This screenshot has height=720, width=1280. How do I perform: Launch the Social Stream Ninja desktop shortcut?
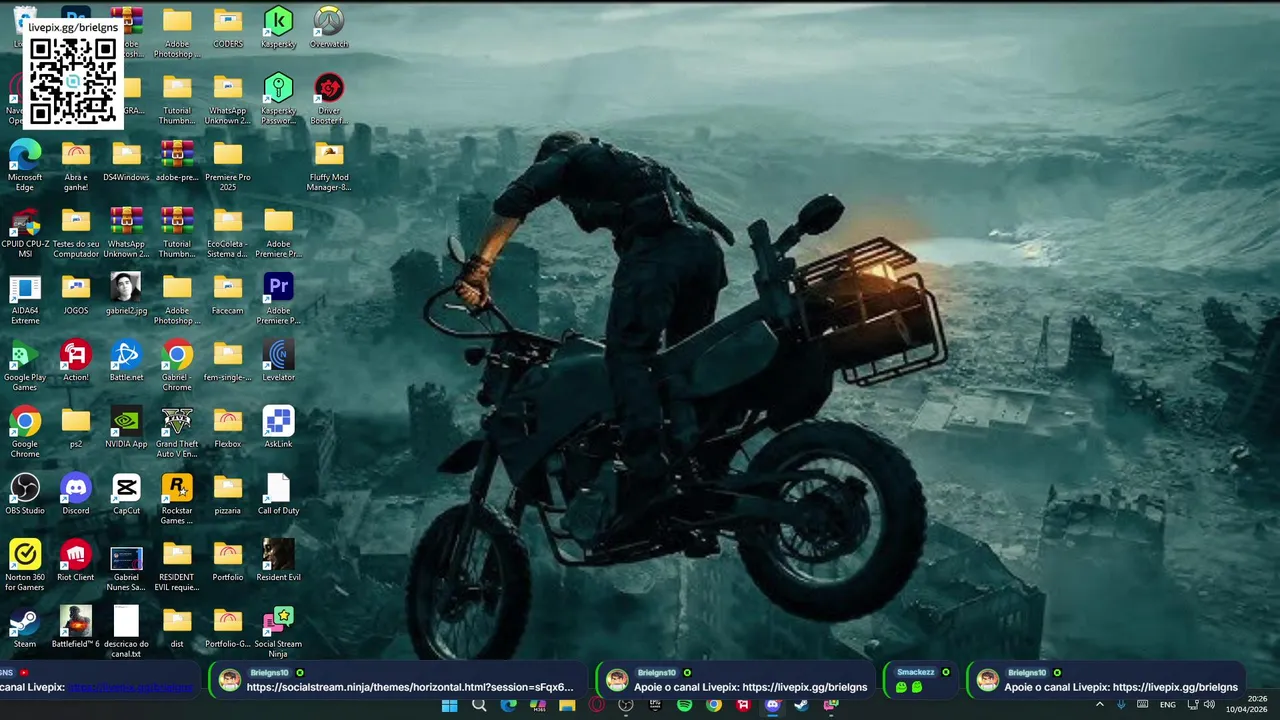point(278,632)
